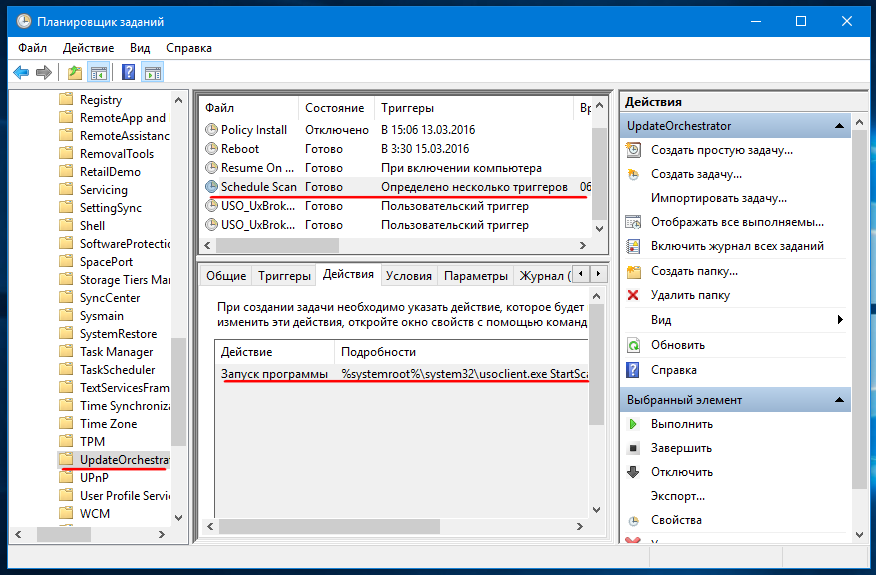Image resolution: width=876 pixels, height=575 pixels.
Task: Click the Reboot task clock icon
Action: [x=211, y=149]
